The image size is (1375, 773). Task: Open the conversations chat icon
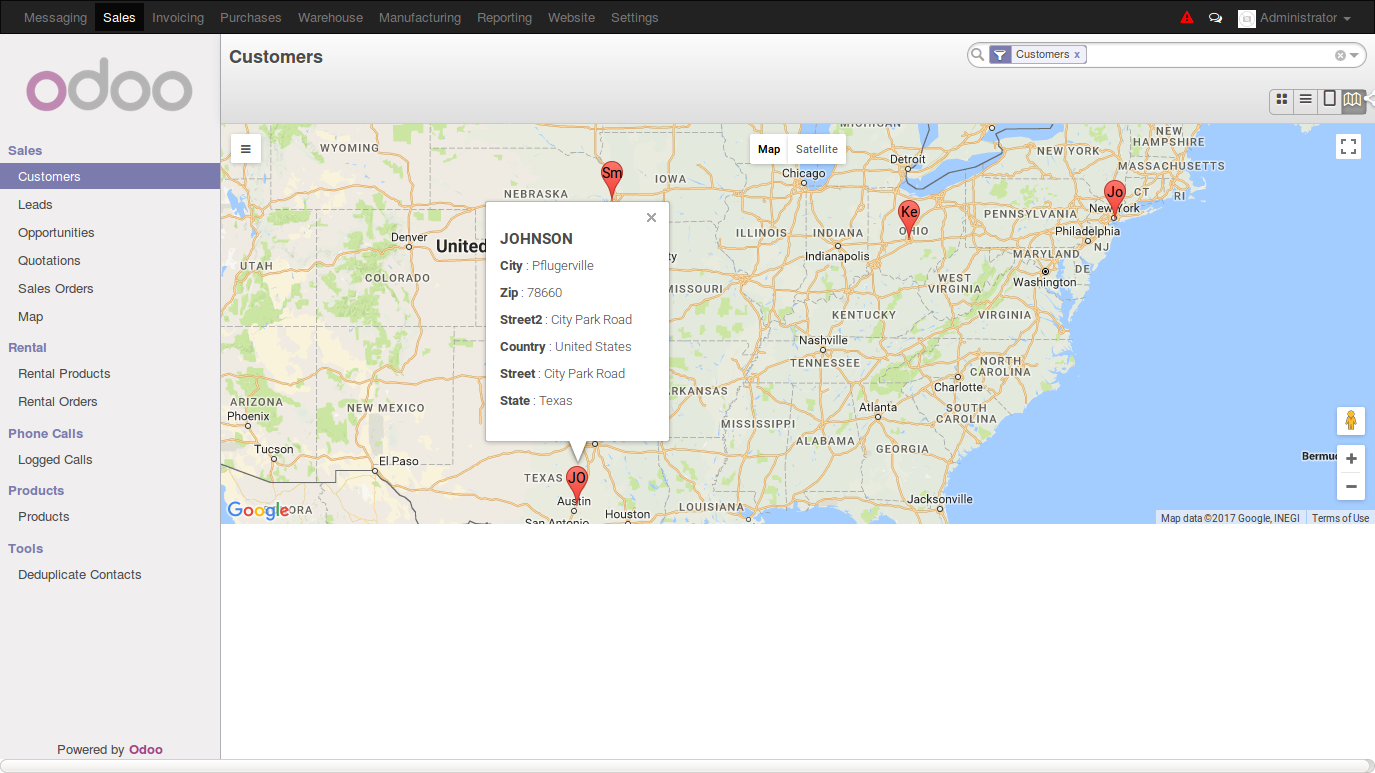1215,18
